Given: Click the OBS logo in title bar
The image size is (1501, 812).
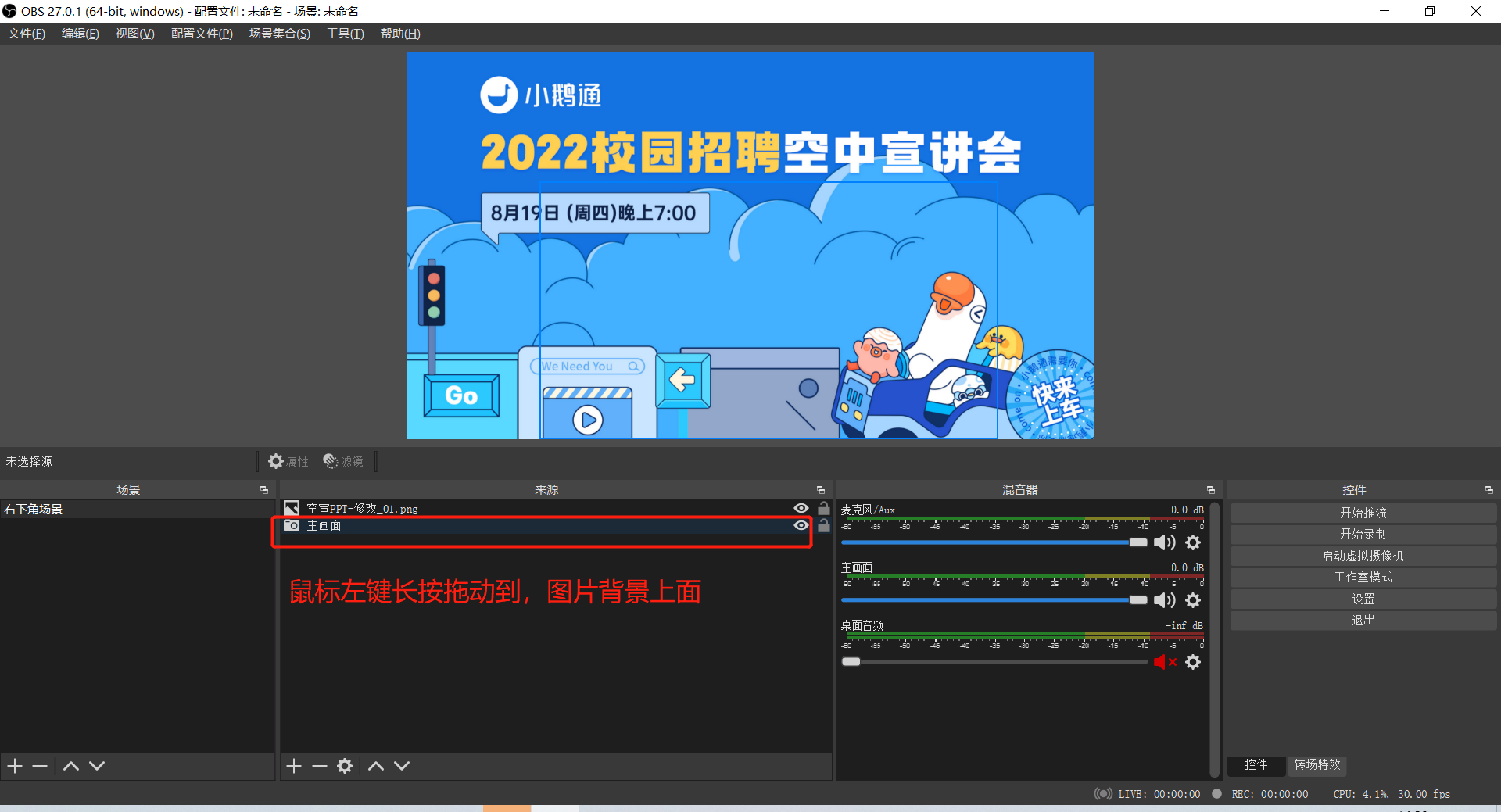Looking at the screenshot, I should point(9,11).
